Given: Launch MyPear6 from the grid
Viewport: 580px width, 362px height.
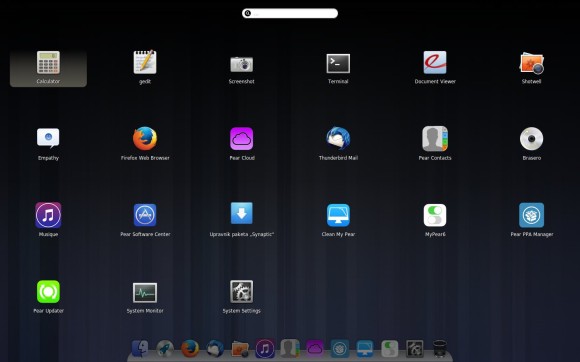Looking at the screenshot, I should (435, 215).
